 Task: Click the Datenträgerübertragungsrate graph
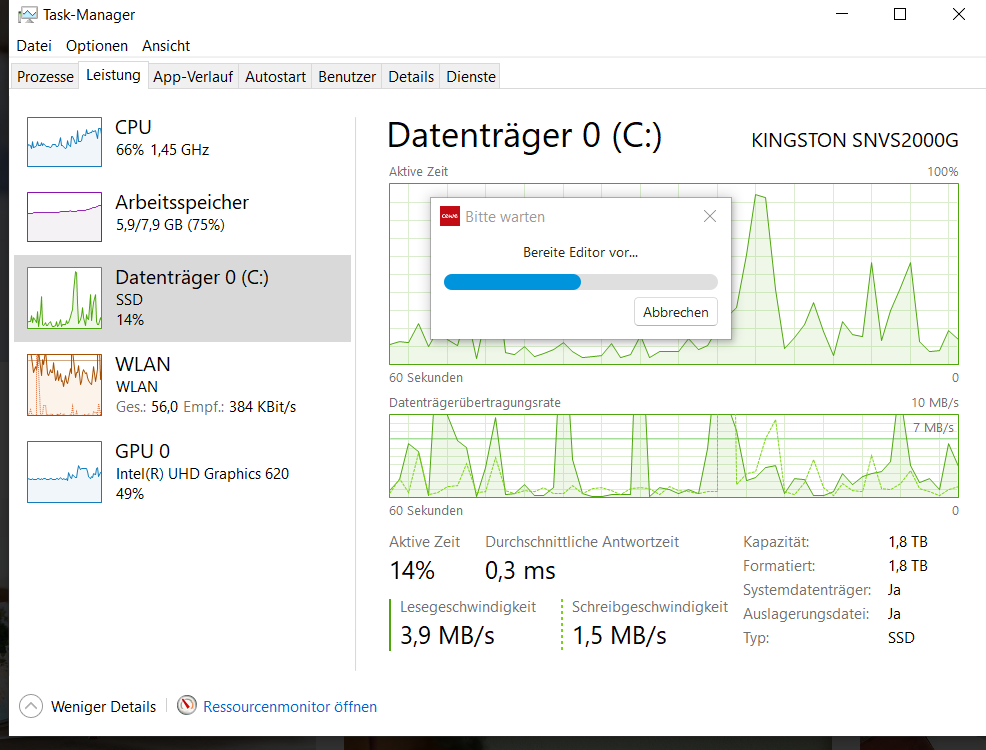click(673, 456)
